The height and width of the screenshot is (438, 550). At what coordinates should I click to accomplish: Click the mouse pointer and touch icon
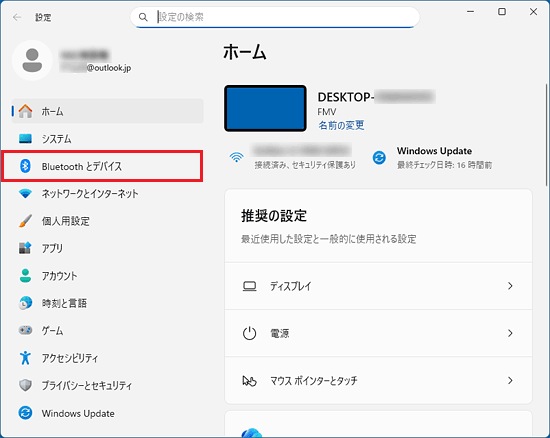(249, 380)
